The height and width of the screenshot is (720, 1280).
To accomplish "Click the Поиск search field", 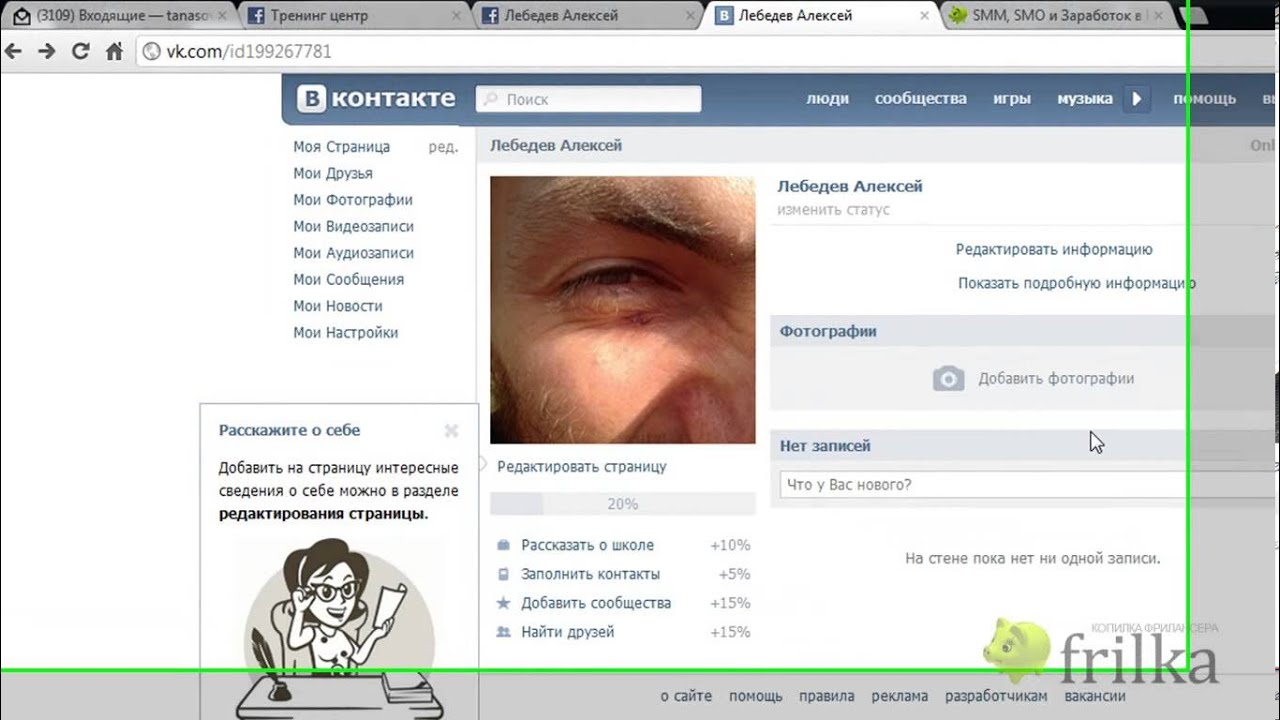I will click(x=588, y=99).
